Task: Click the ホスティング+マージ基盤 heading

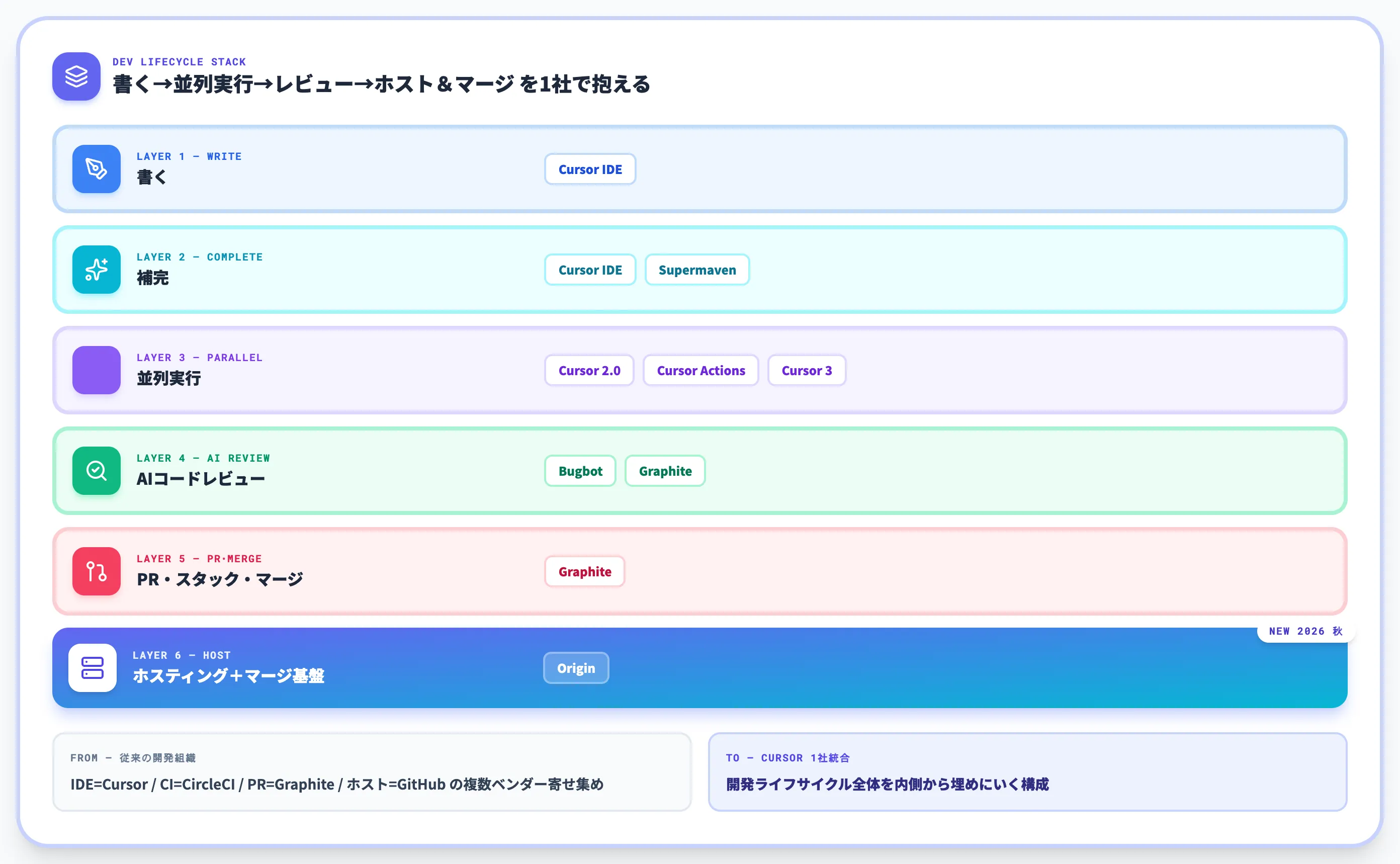Action: click(x=228, y=675)
